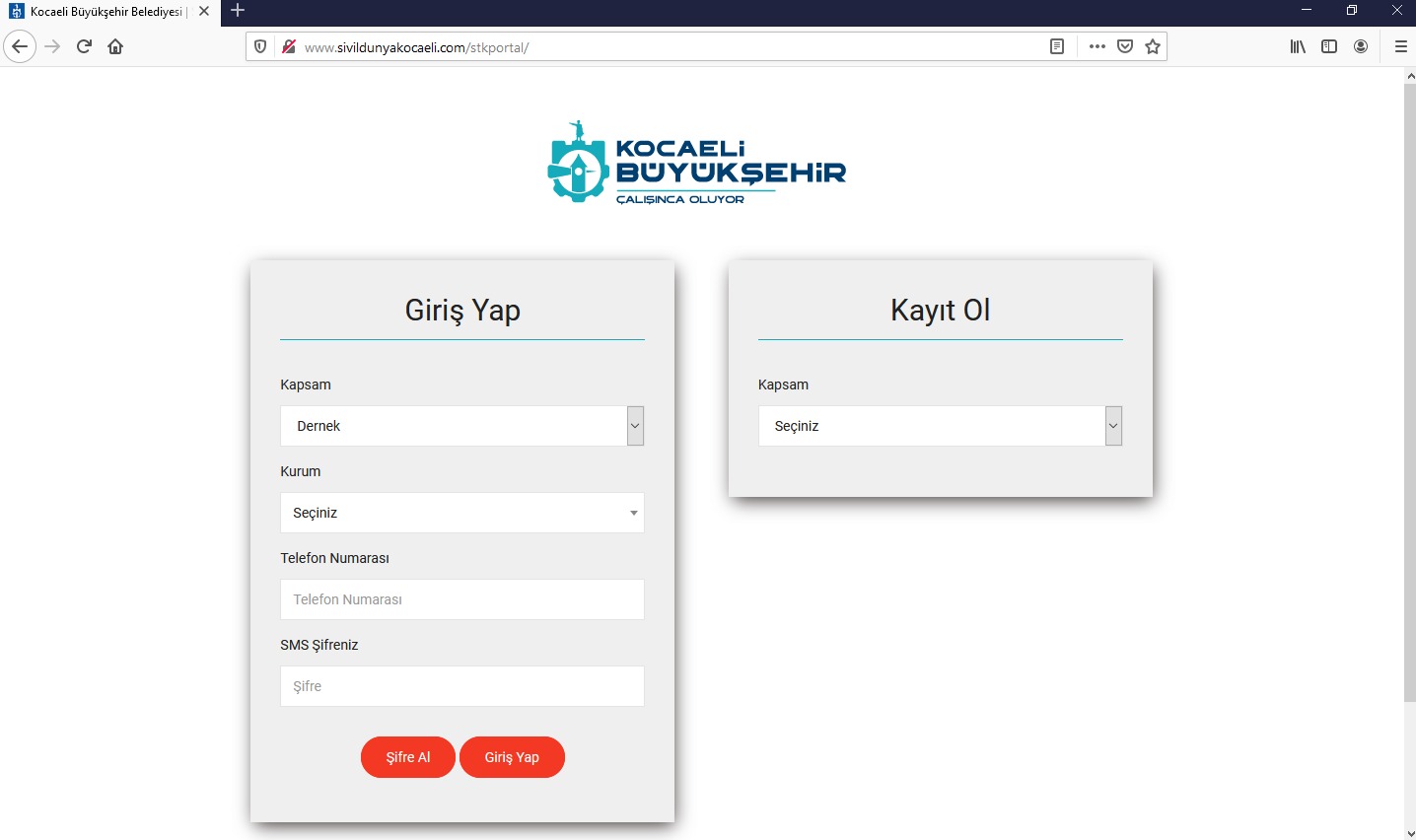Open the Firefox home page

pyautogui.click(x=115, y=46)
